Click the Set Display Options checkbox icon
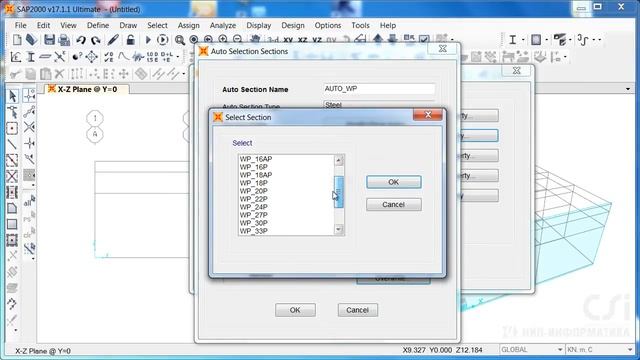Image resolution: width=640 pixels, height=360 pixels. 424,39
